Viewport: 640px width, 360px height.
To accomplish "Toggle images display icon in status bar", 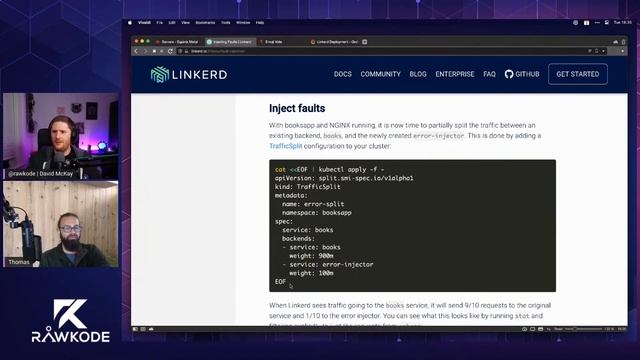I will point(540,329).
